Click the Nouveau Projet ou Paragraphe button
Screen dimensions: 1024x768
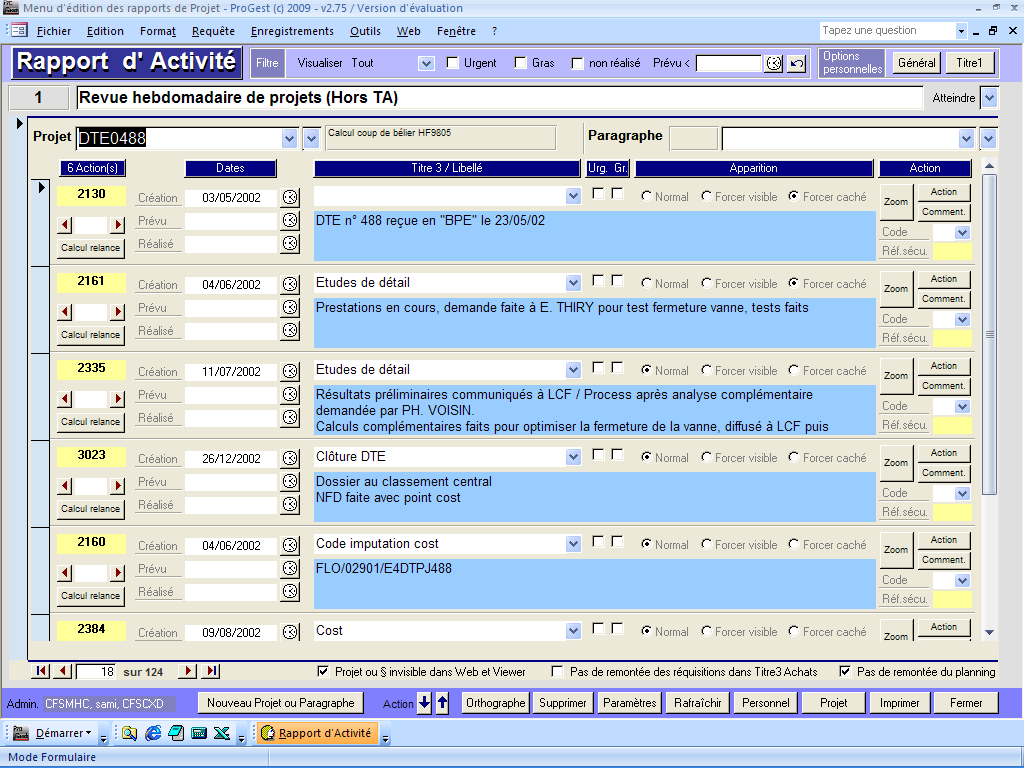281,703
